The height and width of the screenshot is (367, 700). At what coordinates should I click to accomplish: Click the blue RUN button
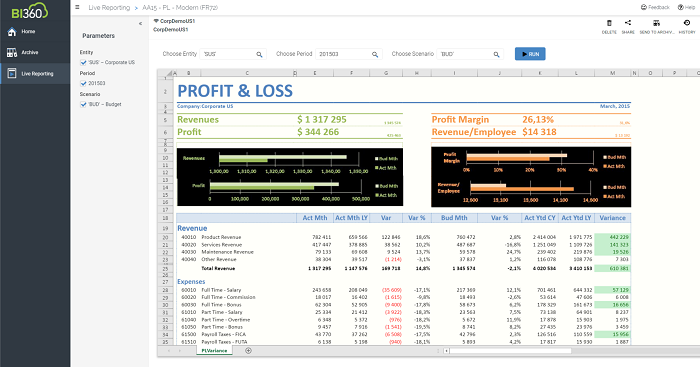[x=530, y=54]
